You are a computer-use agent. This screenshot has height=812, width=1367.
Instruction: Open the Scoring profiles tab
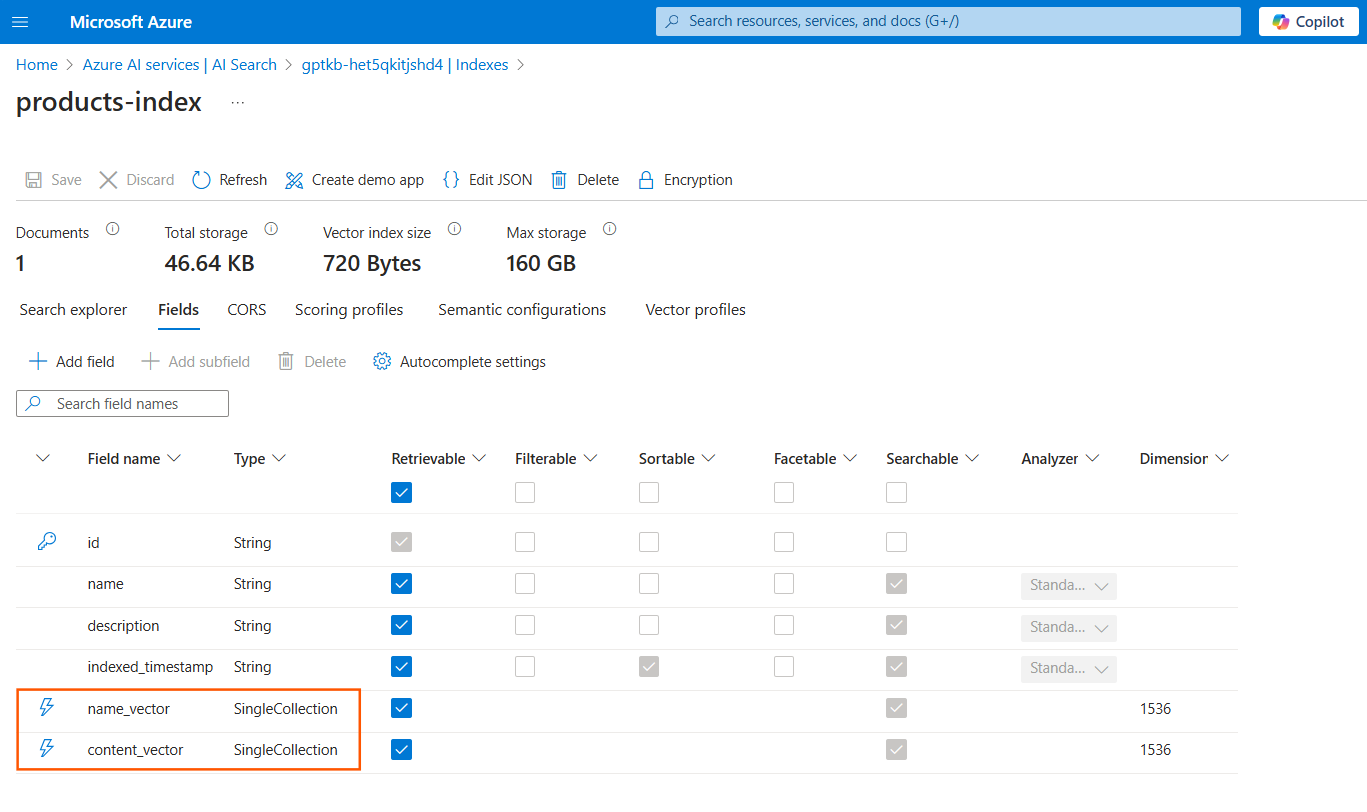coord(349,310)
